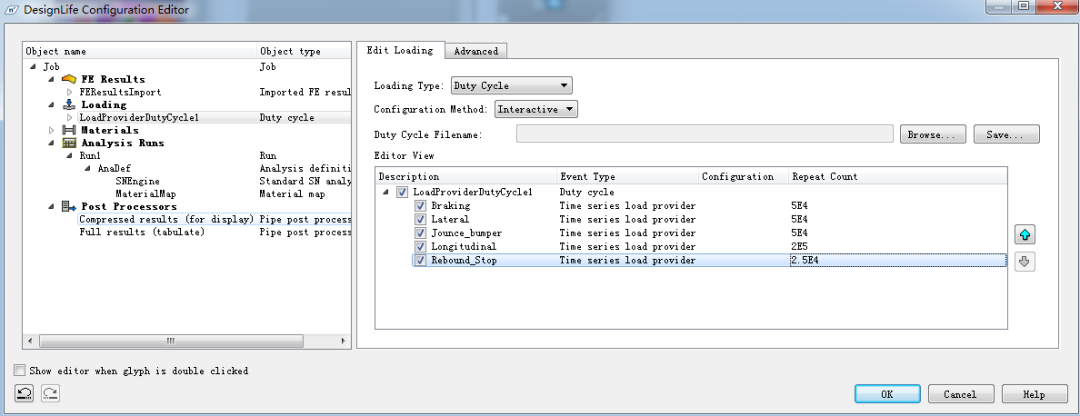Open the Loading Type dropdown

click(x=511, y=86)
